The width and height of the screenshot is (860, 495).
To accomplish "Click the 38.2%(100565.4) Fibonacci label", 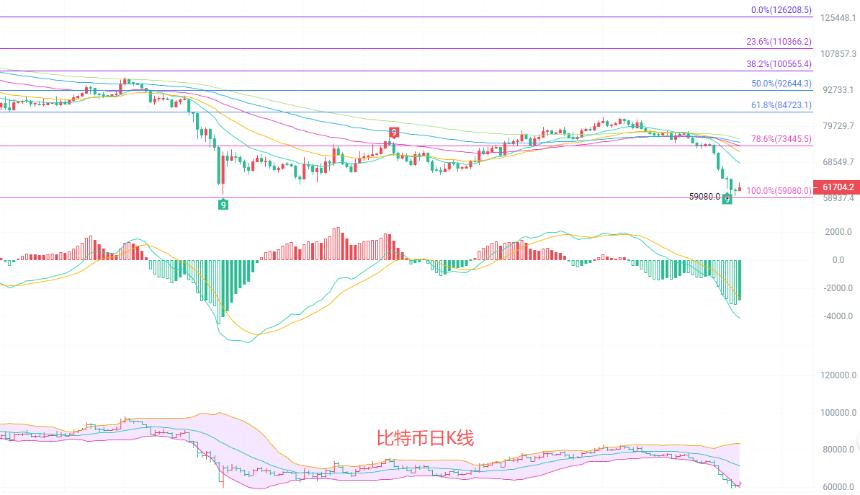I will click(x=779, y=64).
